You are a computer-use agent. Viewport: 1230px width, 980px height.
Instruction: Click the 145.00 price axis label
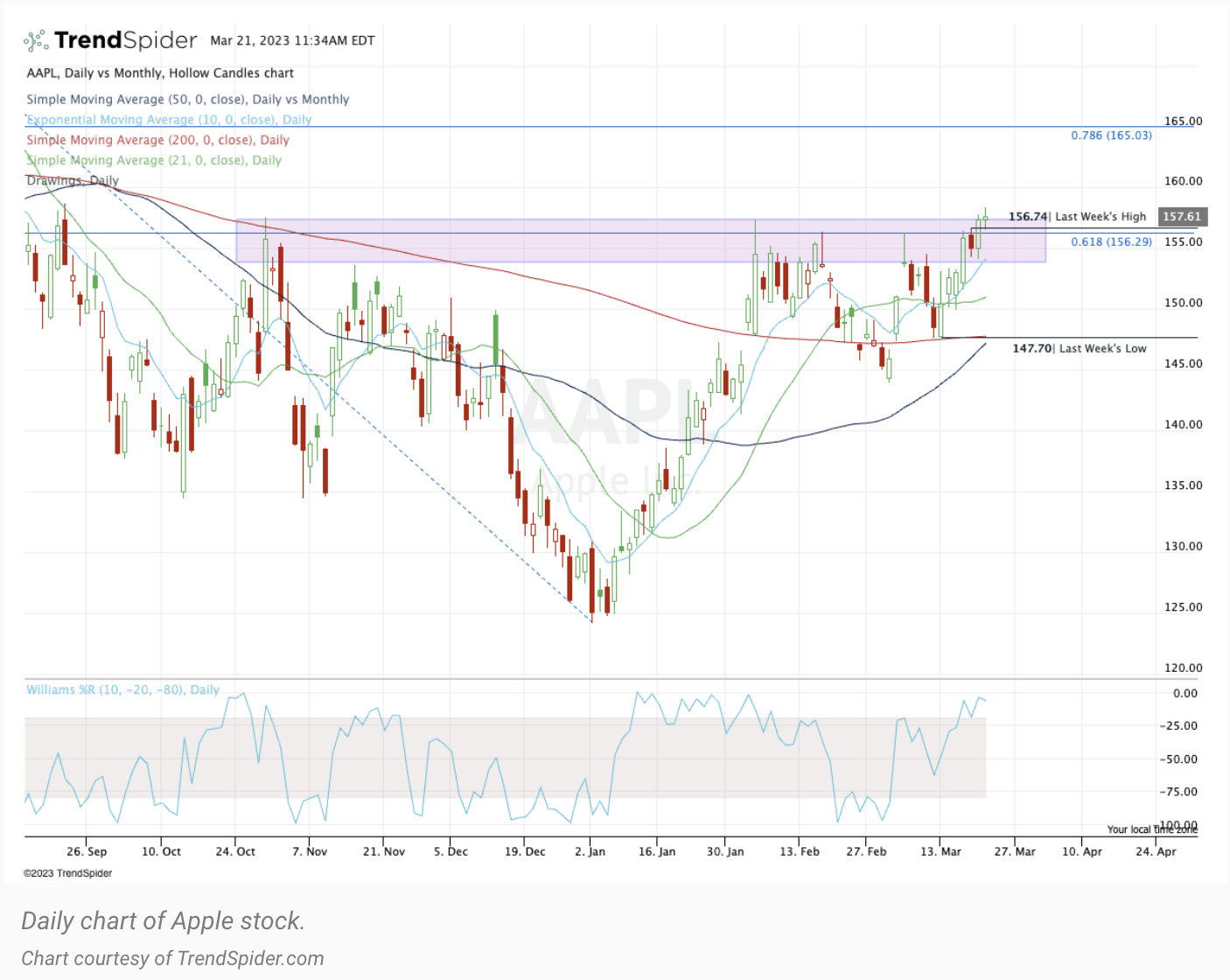pyautogui.click(x=1183, y=363)
